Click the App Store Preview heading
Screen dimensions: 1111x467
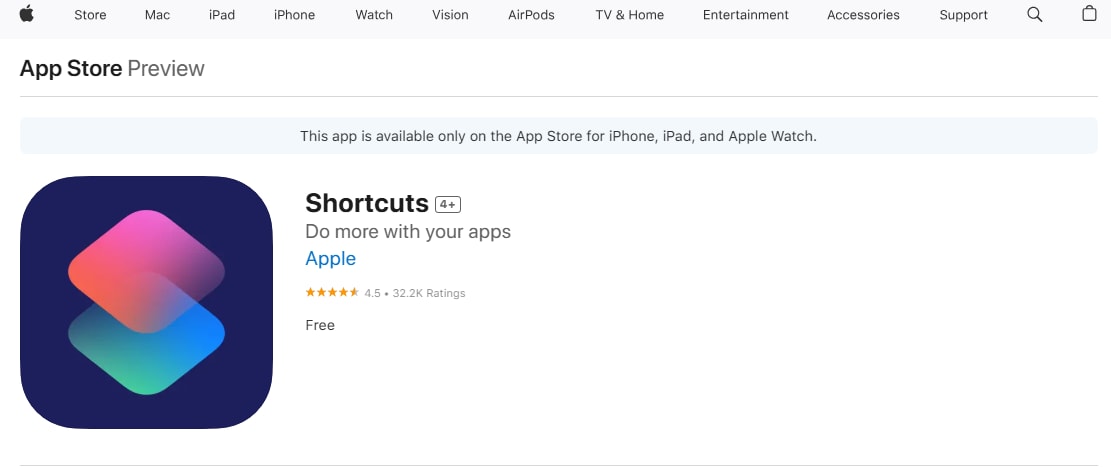tap(112, 68)
